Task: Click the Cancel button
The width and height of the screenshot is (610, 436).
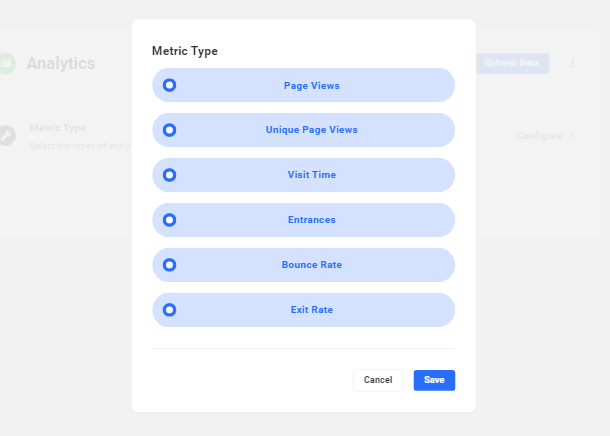Action: [378, 380]
